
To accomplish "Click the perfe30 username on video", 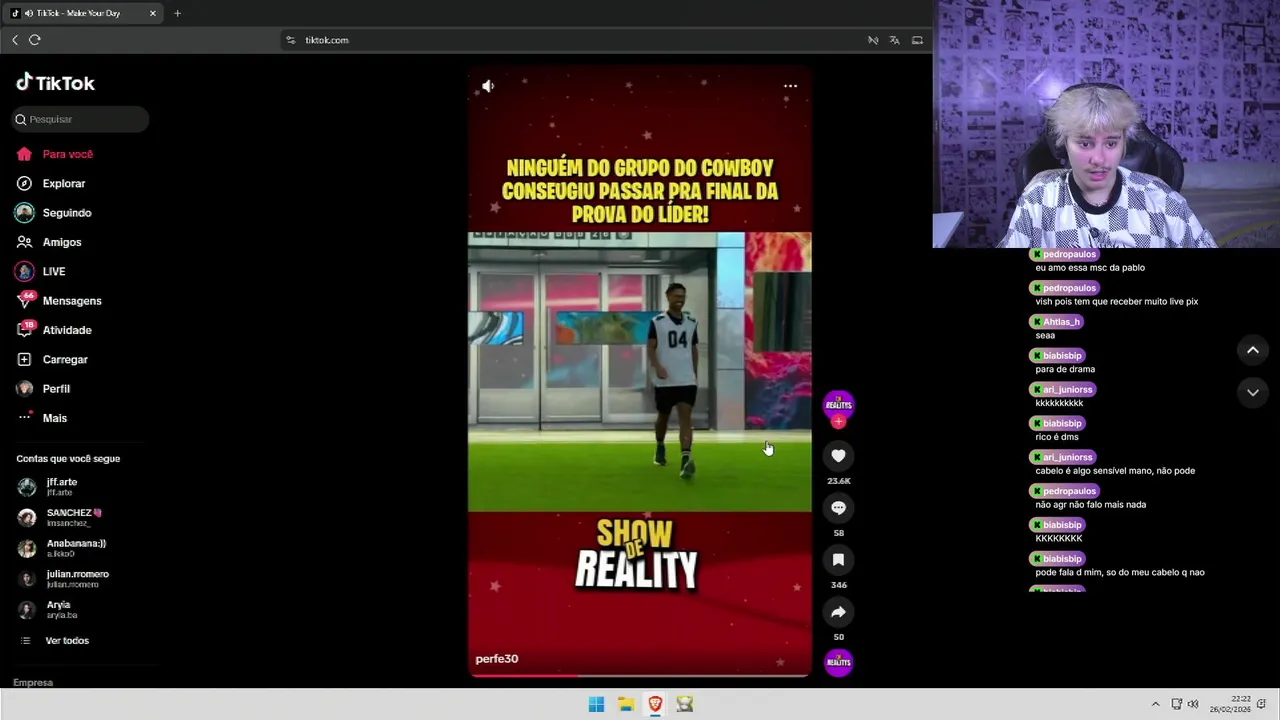I will point(497,659).
